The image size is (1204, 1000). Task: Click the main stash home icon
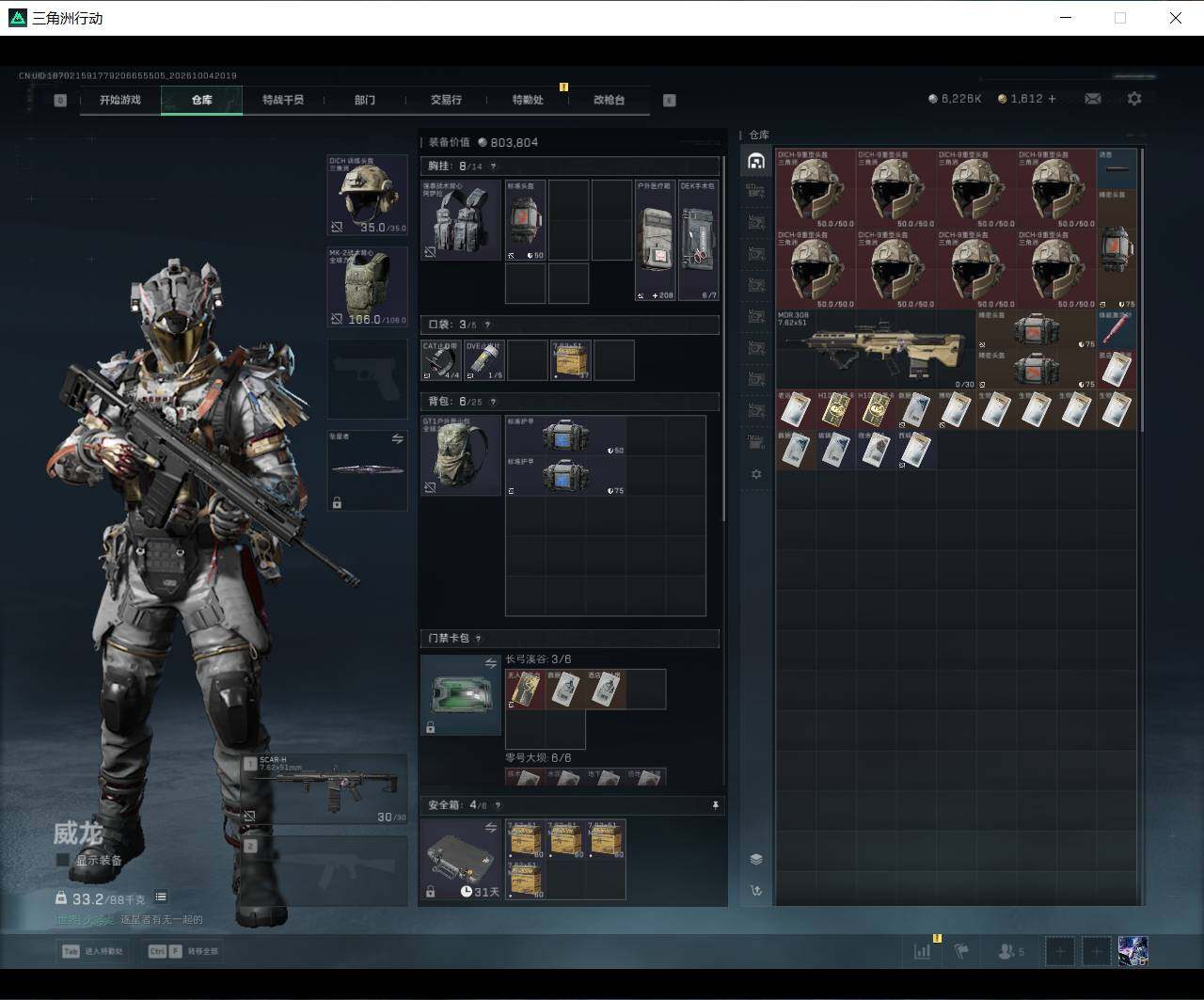tap(755, 161)
